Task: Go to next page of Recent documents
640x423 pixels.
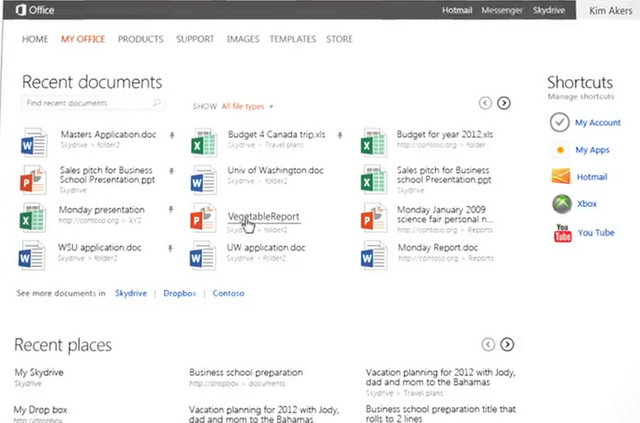Action: [x=504, y=103]
